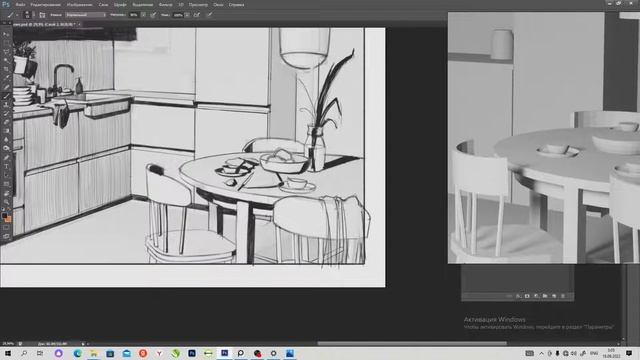Select the Lasso tool

6,51
